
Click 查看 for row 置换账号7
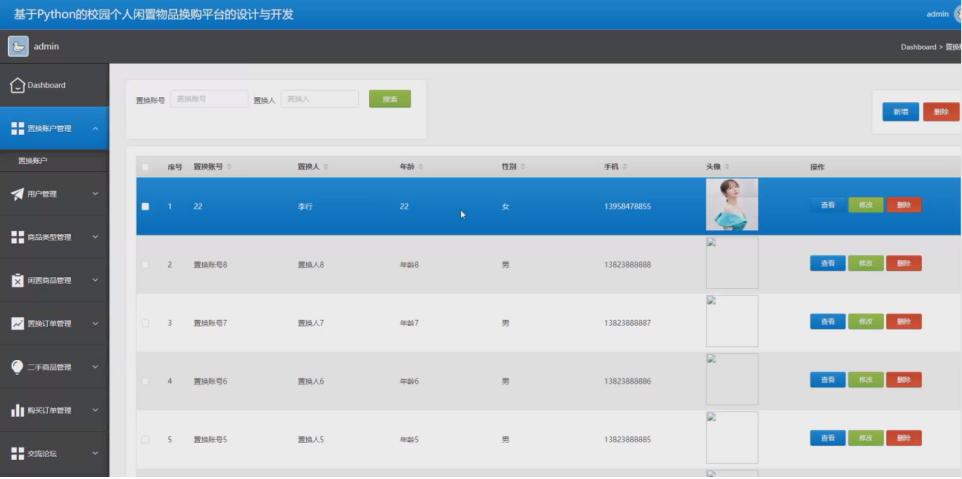click(828, 321)
